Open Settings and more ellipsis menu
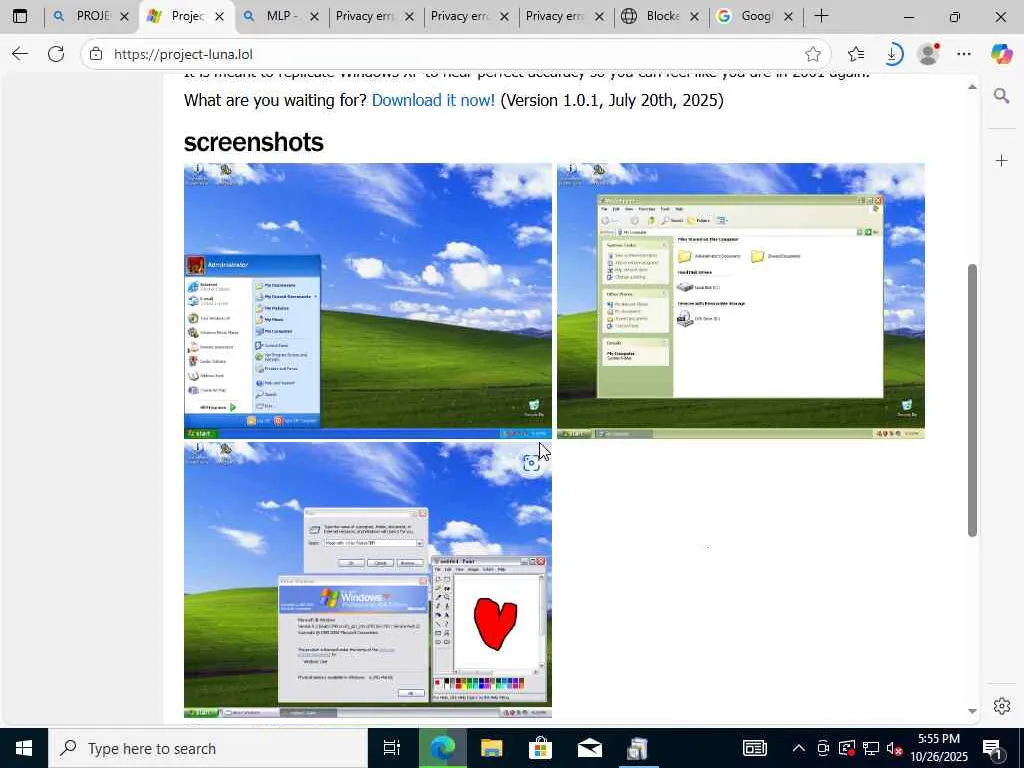Screen dimensions: 1024x768 point(964,54)
